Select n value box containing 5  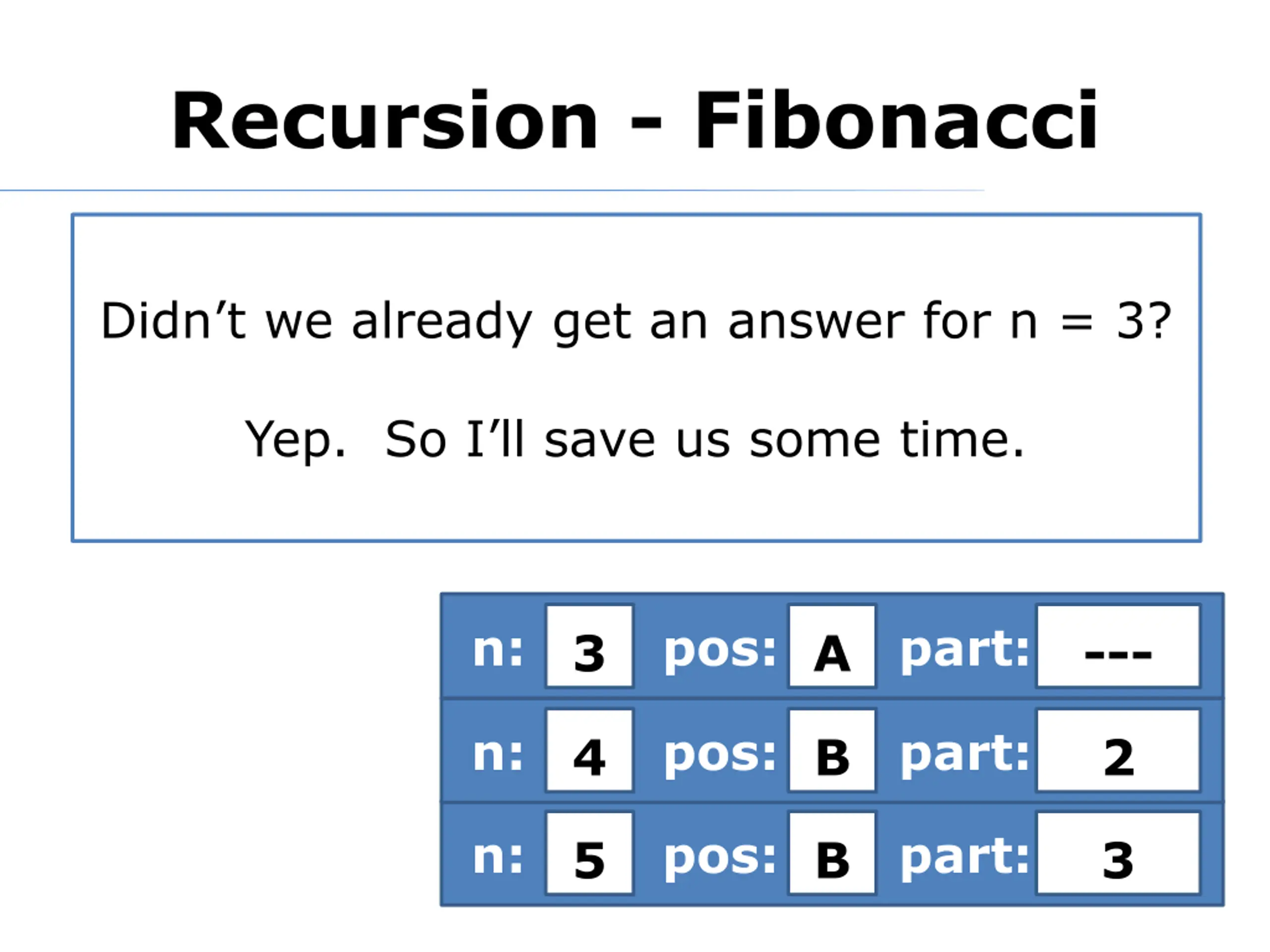(590, 853)
